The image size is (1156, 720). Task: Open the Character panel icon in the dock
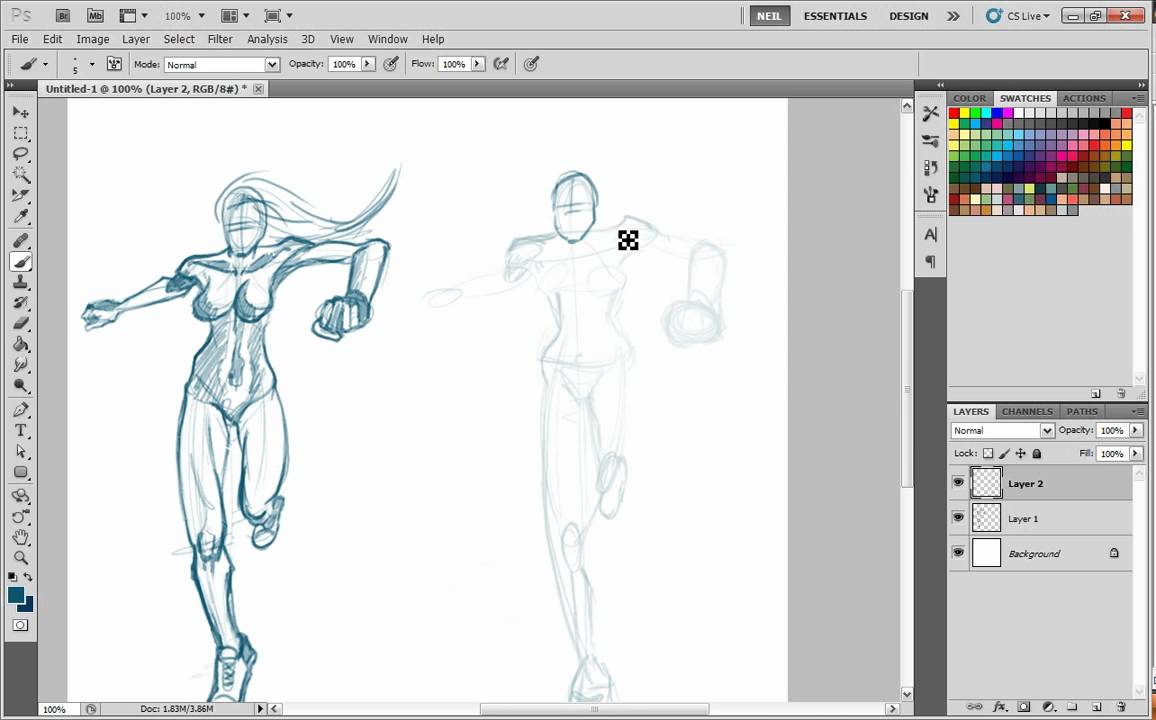930,233
